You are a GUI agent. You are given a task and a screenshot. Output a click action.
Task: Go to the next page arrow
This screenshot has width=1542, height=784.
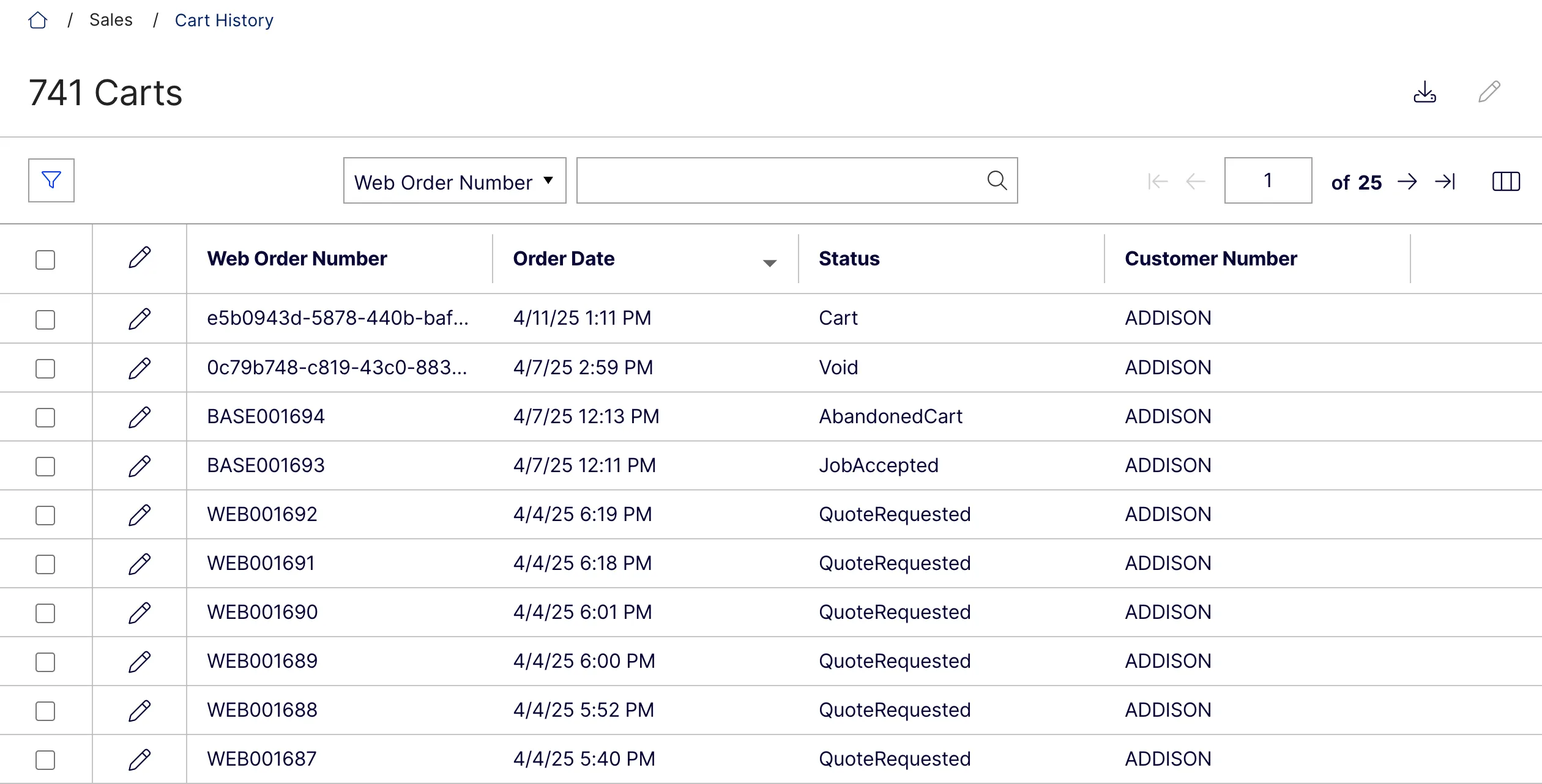(x=1407, y=182)
